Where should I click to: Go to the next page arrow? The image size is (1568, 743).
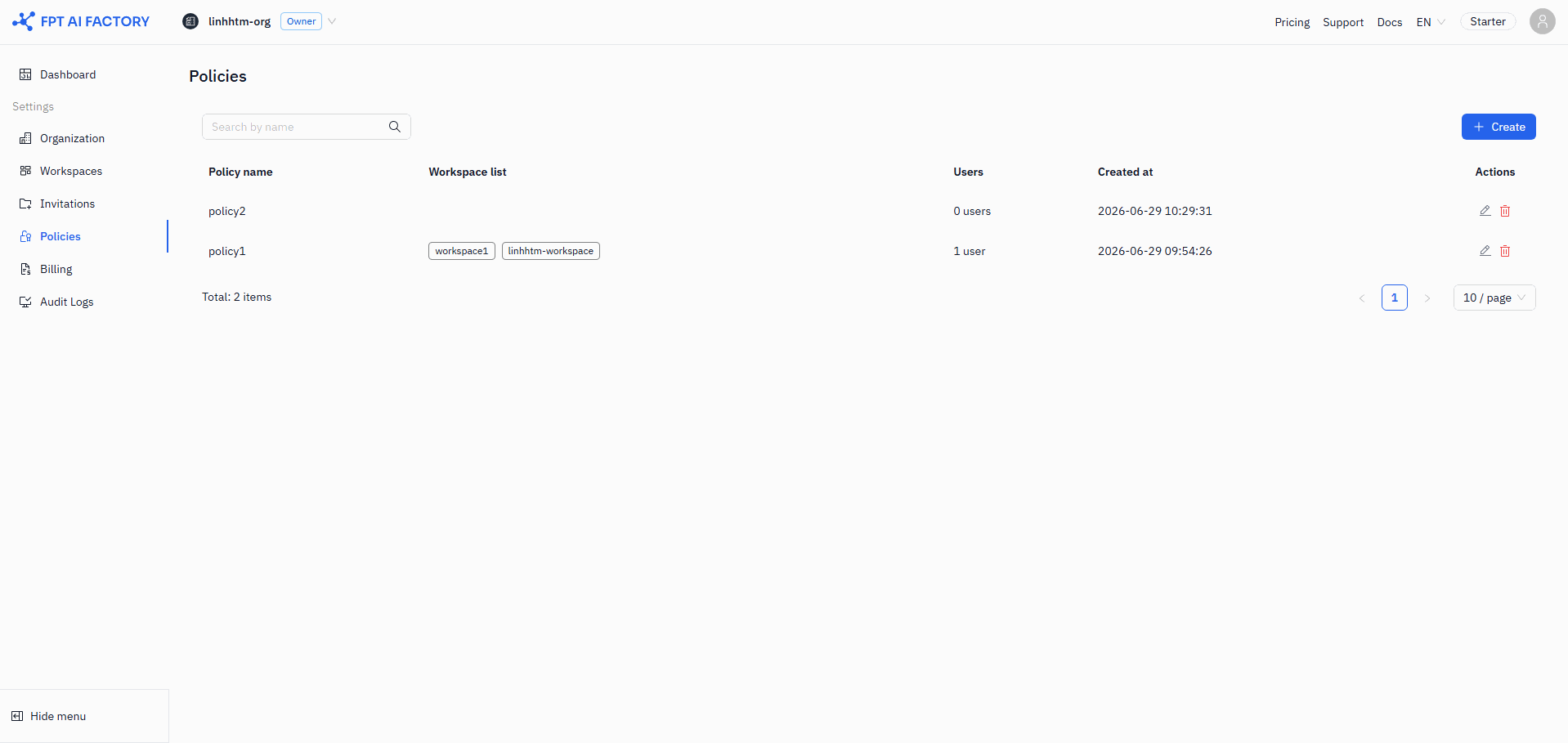pos(1427,298)
